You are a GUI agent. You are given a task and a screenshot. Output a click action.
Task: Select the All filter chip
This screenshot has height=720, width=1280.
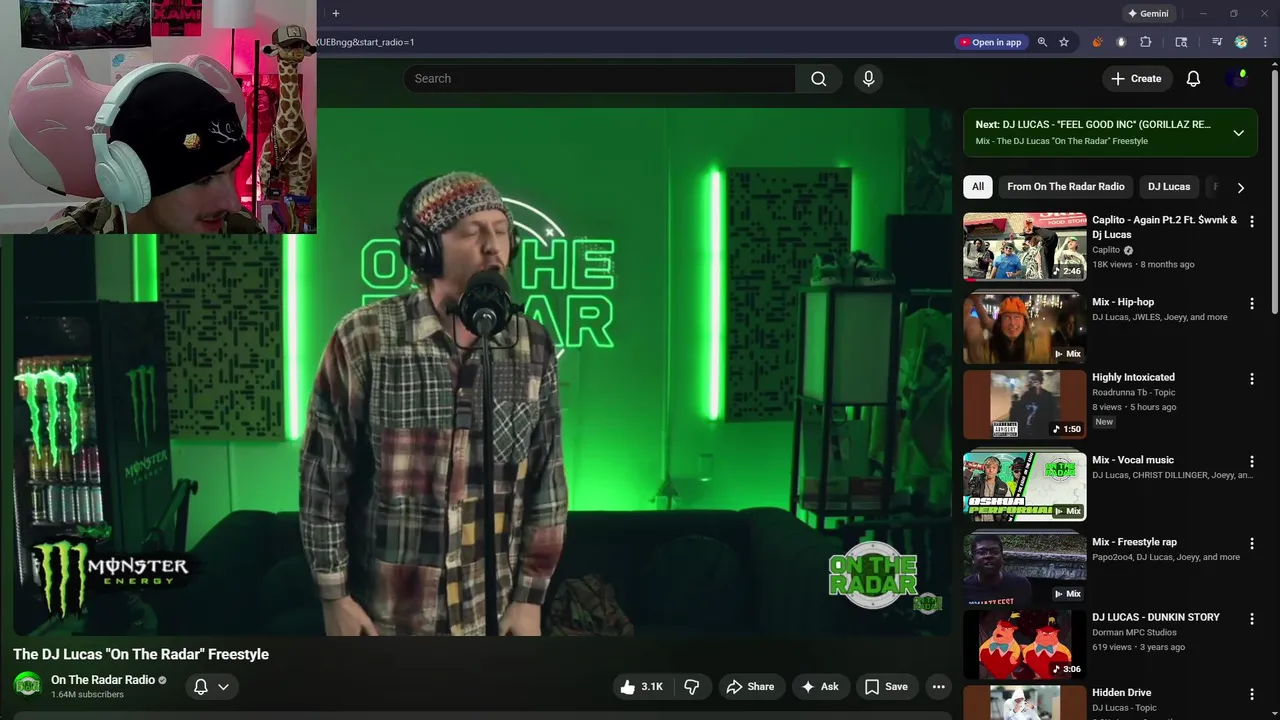coord(978,187)
